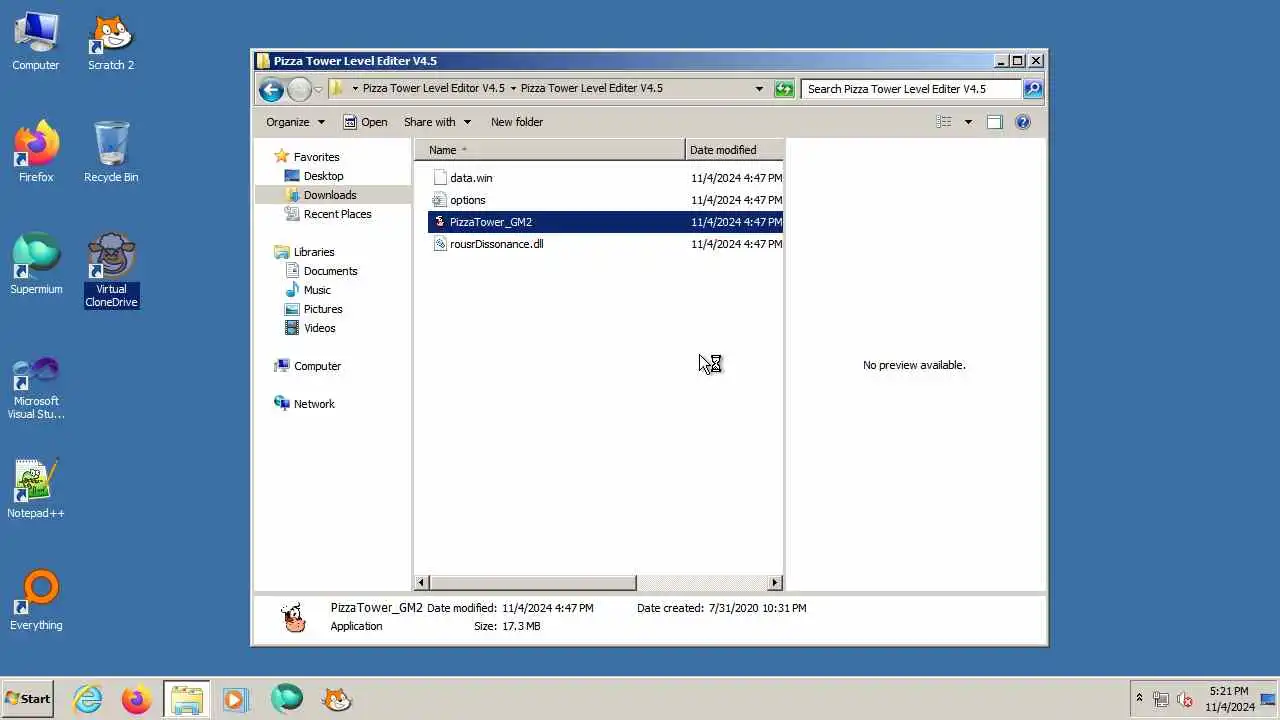The width and height of the screenshot is (1280, 720).
Task: Open Firefox from the taskbar
Action: point(136,699)
